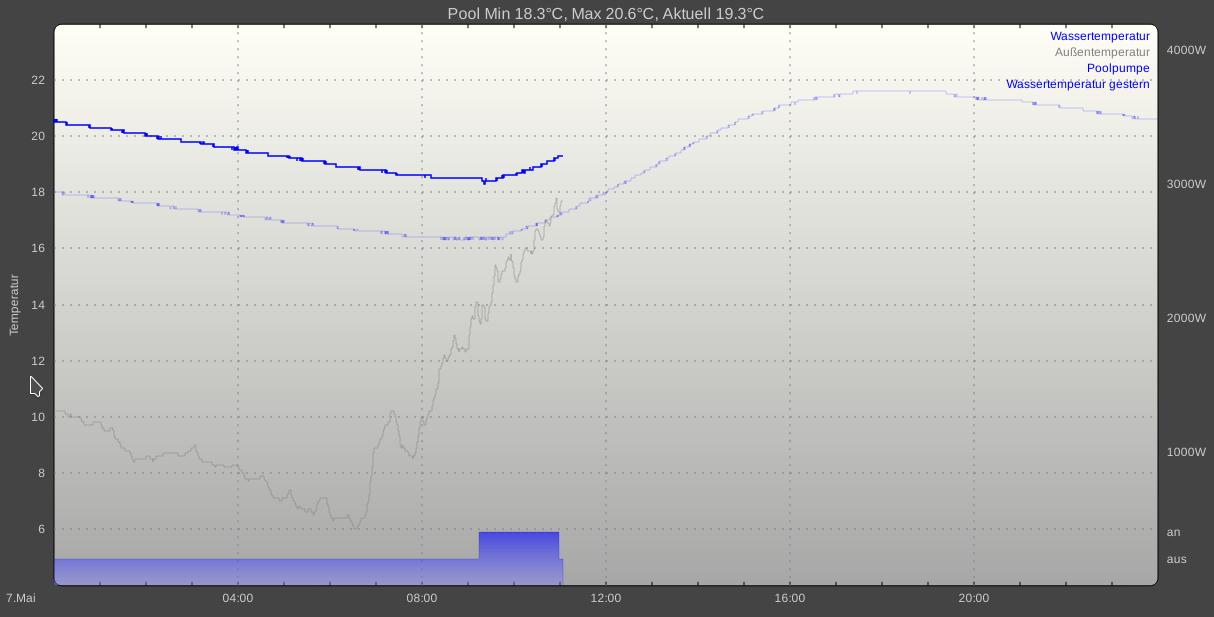Click the vertical Temperatur axis title

click(x=15, y=304)
